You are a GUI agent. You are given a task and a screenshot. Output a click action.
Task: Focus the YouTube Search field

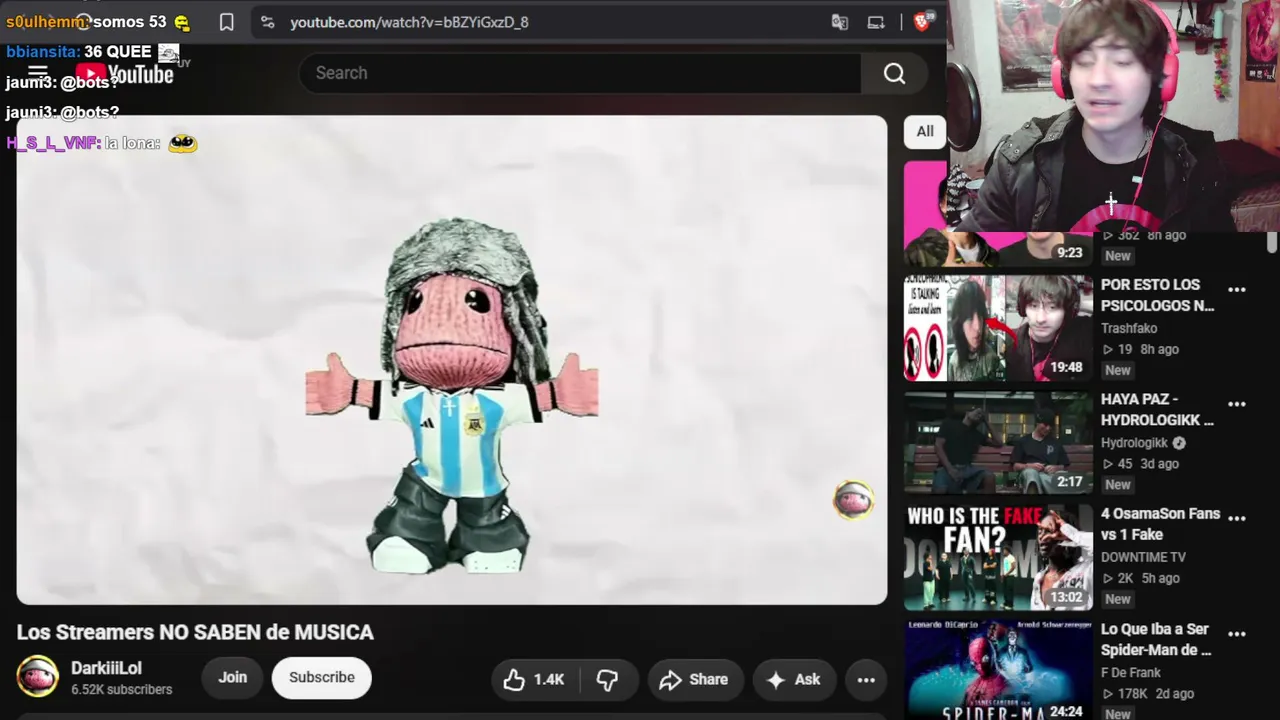(580, 73)
